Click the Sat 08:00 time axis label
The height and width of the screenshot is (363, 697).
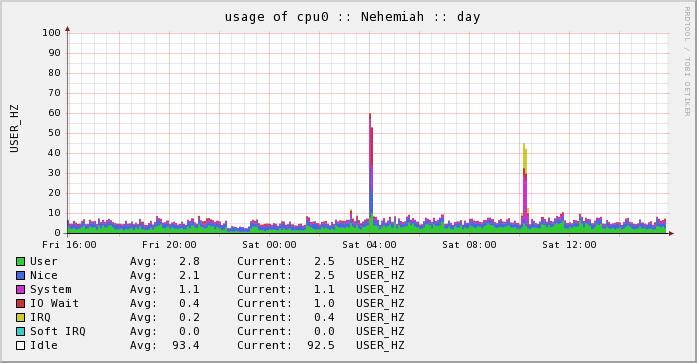pyautogui.click(x=469, y=245)
